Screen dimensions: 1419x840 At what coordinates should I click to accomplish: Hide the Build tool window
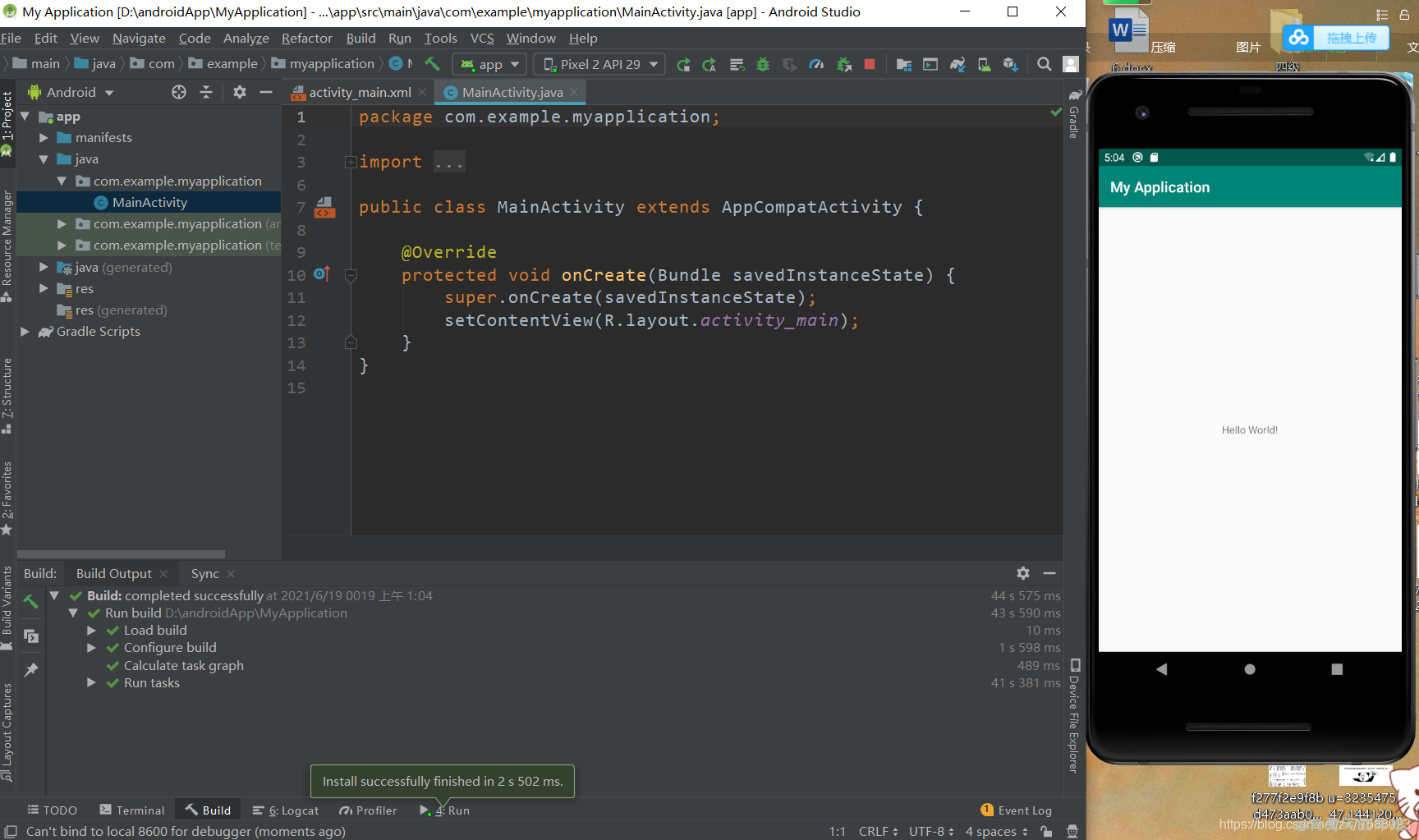[1049, 573]
